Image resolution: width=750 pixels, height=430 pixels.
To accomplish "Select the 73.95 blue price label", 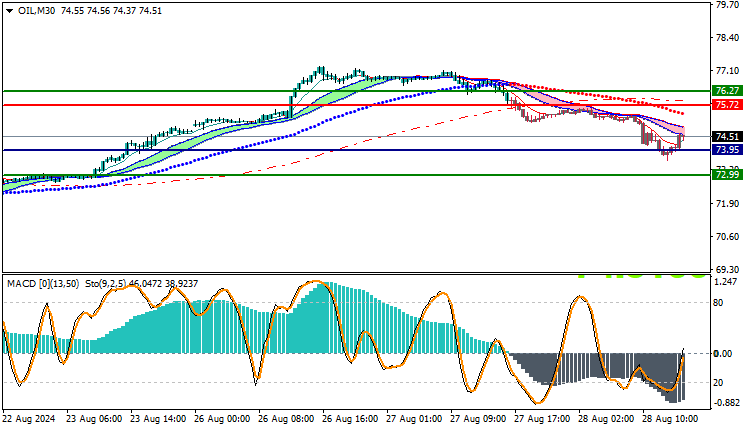I will point(727,150).
